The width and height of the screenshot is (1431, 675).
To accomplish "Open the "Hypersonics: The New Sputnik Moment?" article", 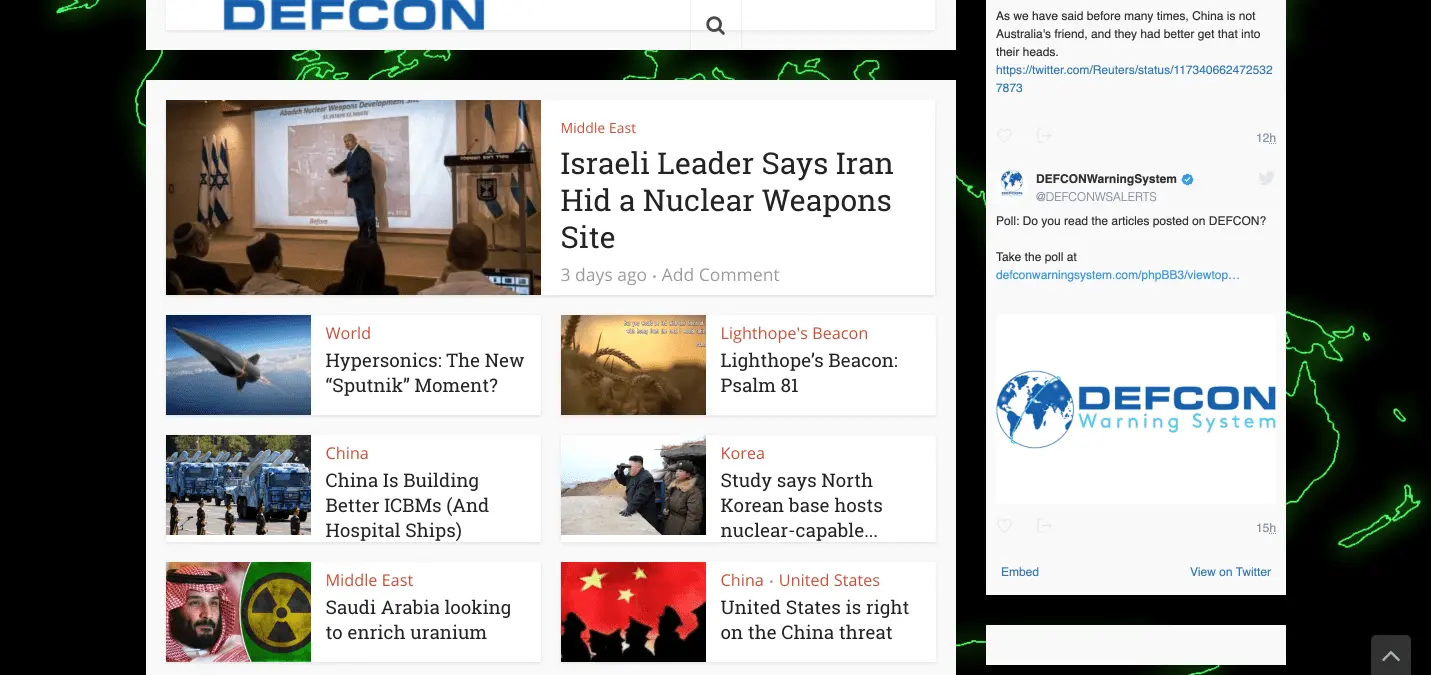I will pos(425,373).
